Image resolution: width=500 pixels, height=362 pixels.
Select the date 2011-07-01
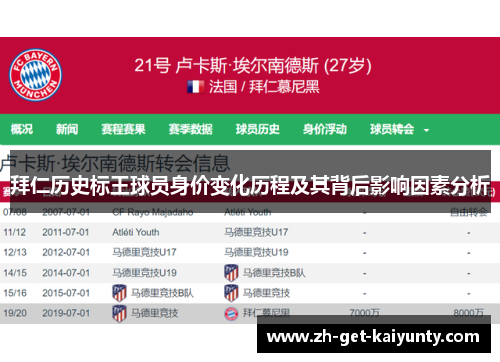pos(66,232)
